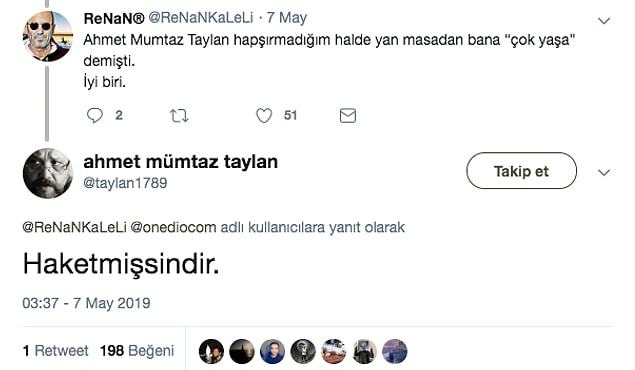Click the first liker avatar in the row
This screenshot has width=635, height=370.
point(211,351)
